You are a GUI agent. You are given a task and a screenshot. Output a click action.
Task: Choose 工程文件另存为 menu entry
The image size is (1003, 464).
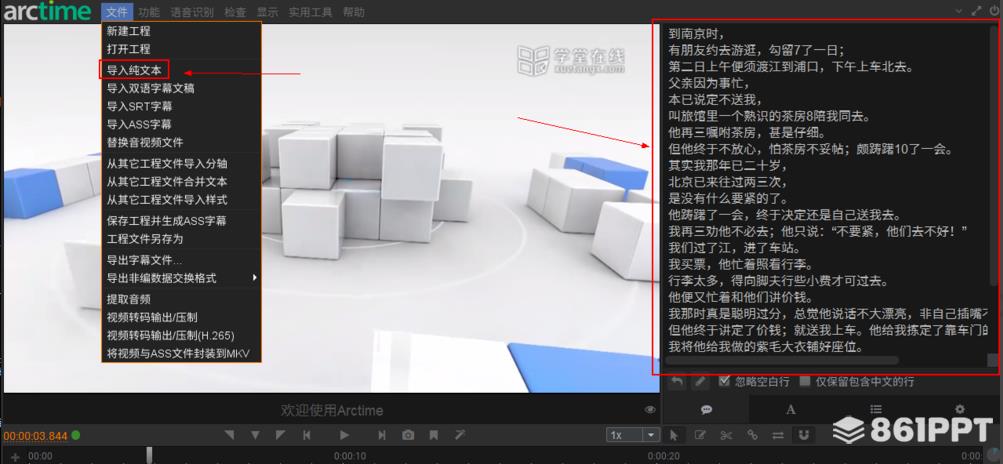(181, 239)
